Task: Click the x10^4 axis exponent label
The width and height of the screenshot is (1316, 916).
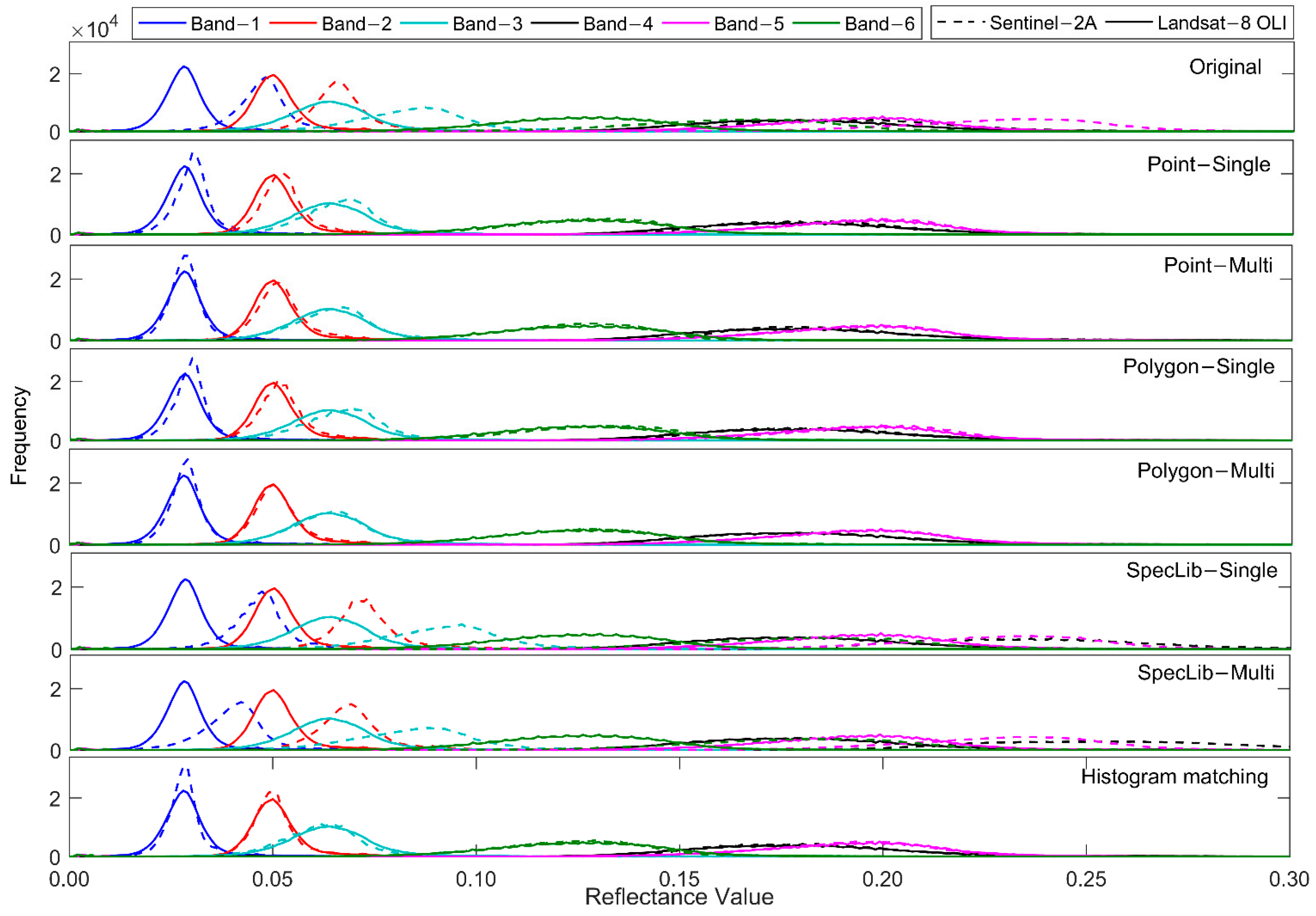Action: pyautogui.click(x=94, y=28)
